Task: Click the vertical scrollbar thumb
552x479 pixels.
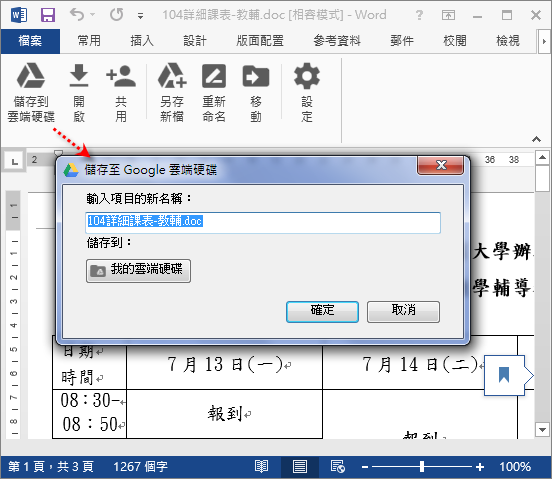Action: (542, 178)
